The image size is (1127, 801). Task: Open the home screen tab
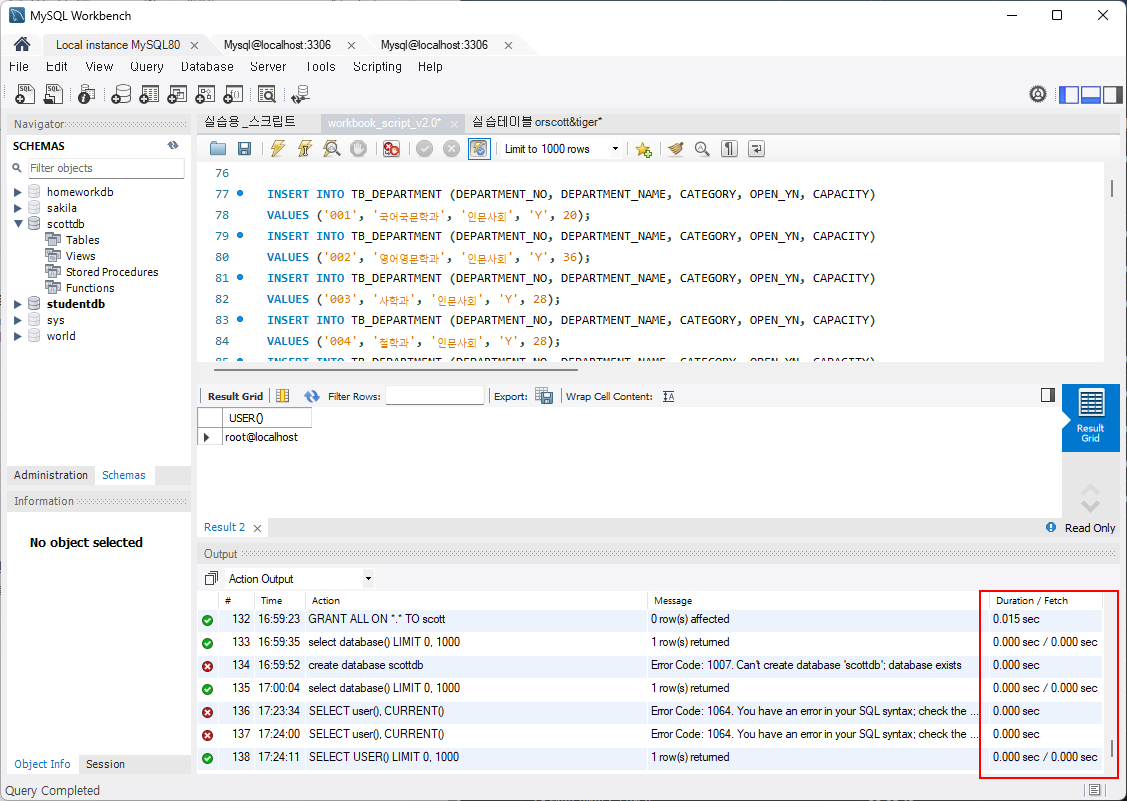coord(22,44)
